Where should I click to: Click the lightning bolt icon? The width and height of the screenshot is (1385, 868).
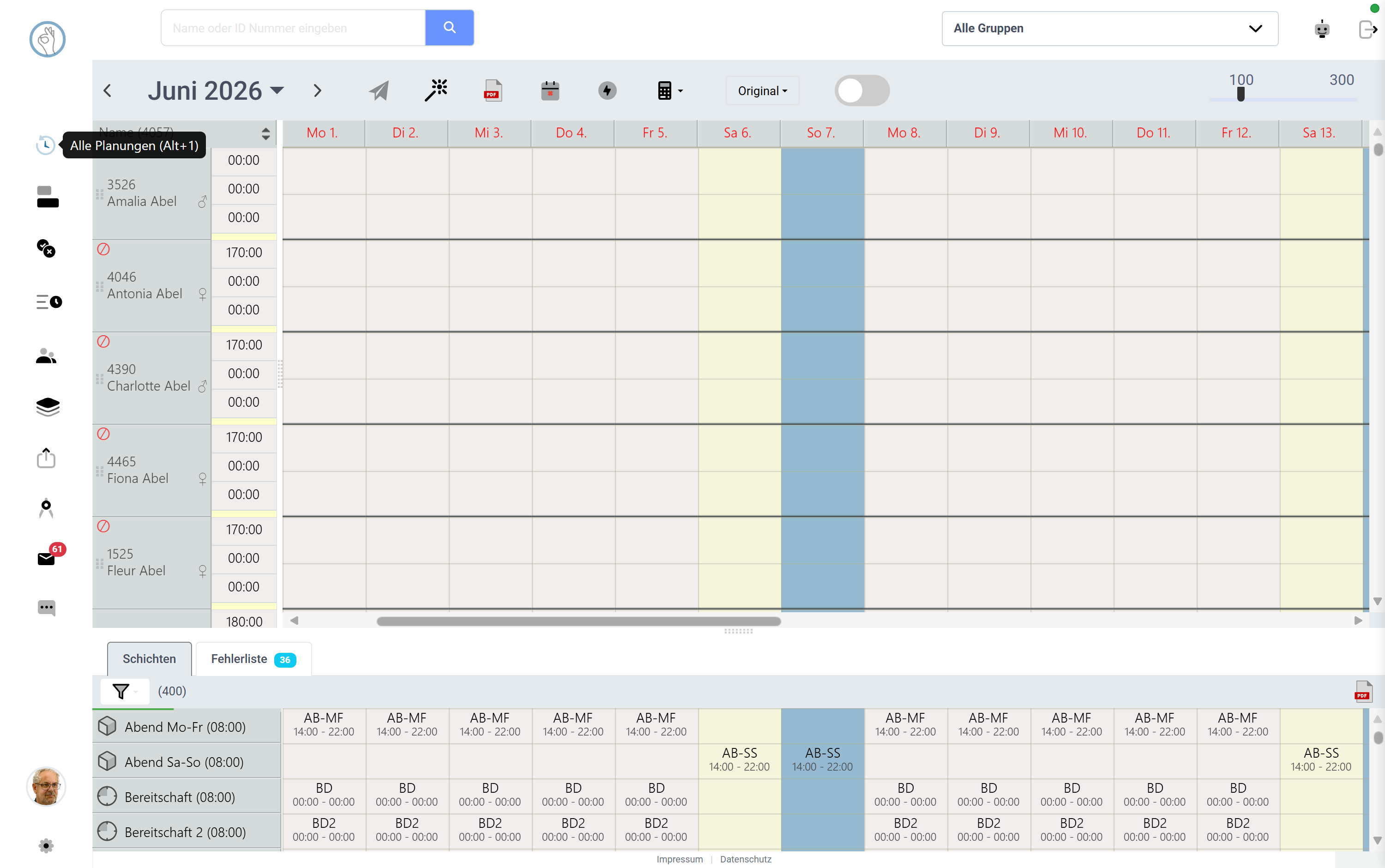pos(607,90)
